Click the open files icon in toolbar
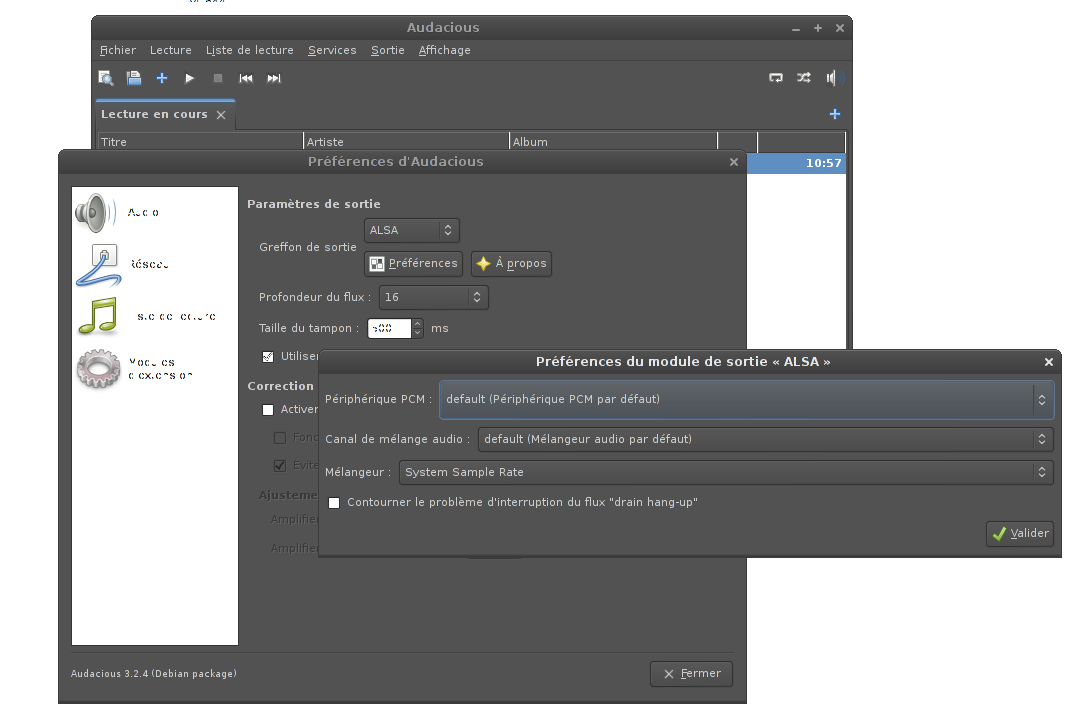1080x713 pixels. [x=134, y=78]
